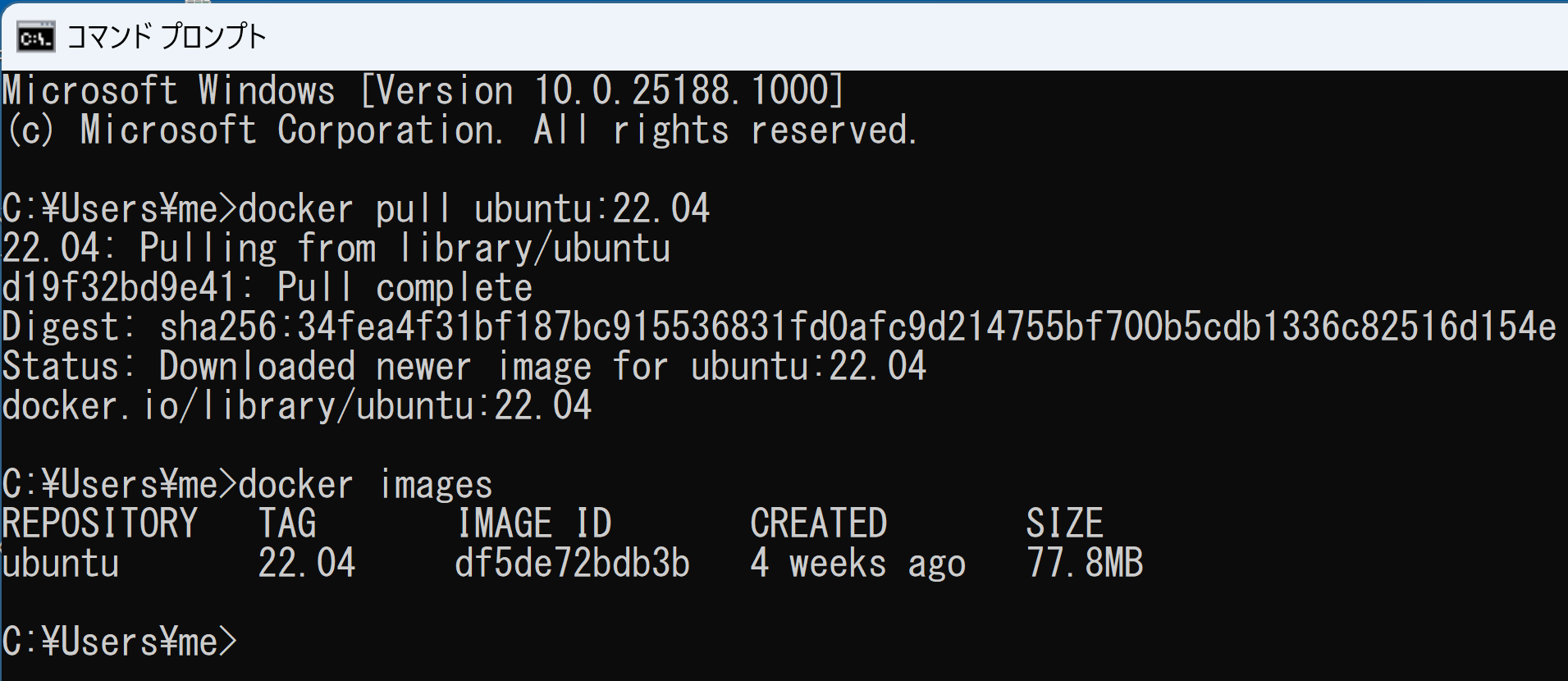Click the Microsoft Corporation copyright line
Viewport: 1568px width, 681px height.
[460, 130]
